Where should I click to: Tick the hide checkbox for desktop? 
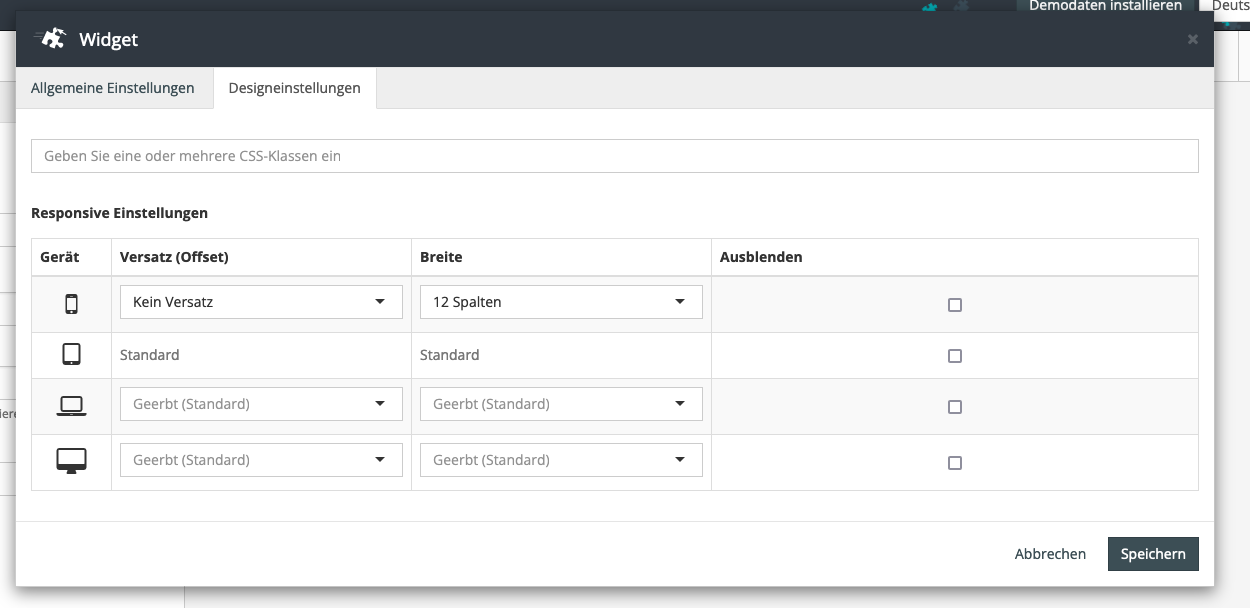pyautogui.click(x=954, y=463)
